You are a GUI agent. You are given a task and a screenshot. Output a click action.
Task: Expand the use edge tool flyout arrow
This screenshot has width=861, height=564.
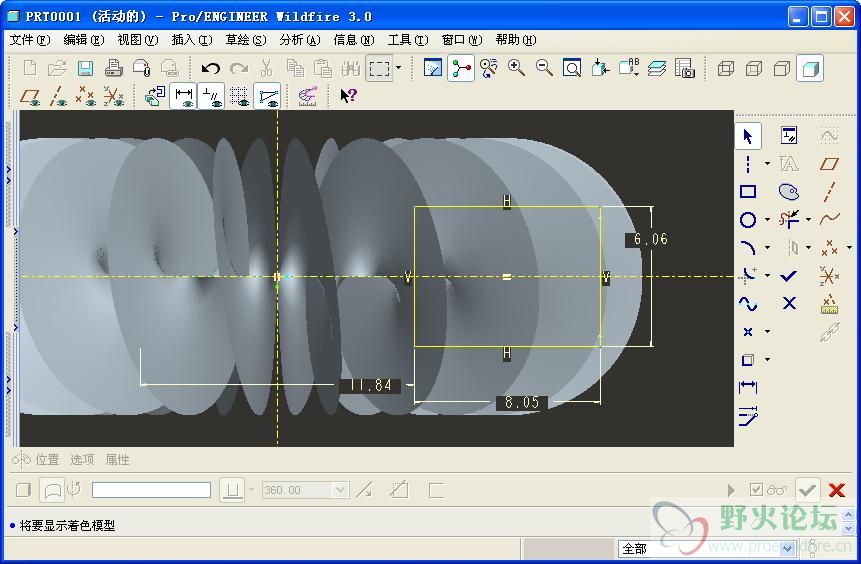[768, 360]
